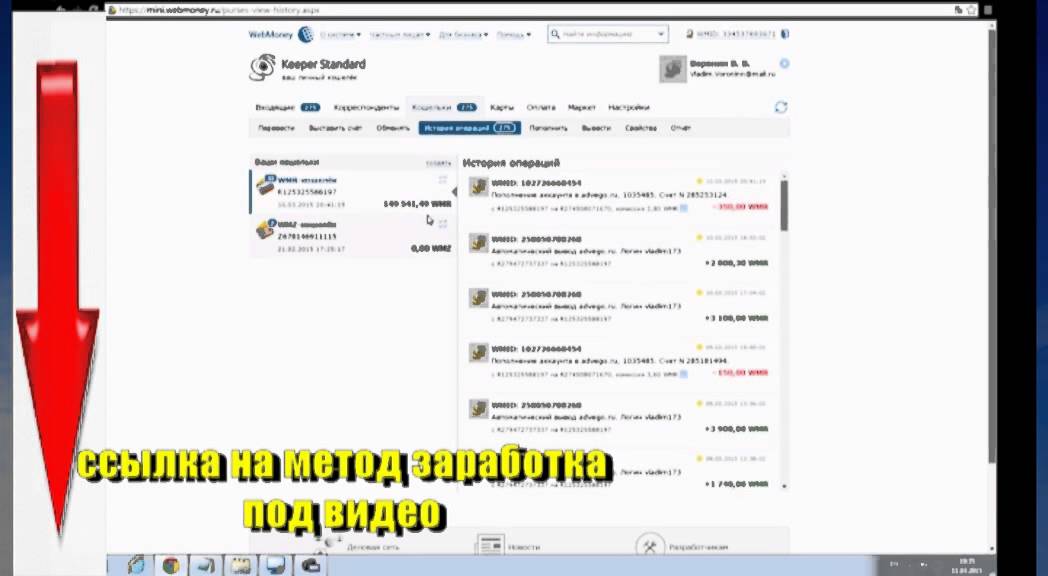The height and width of the screenshot is (576, 1048).
Task: Click the blue info icon on -150,00 operation
Action: coord(683,374)
